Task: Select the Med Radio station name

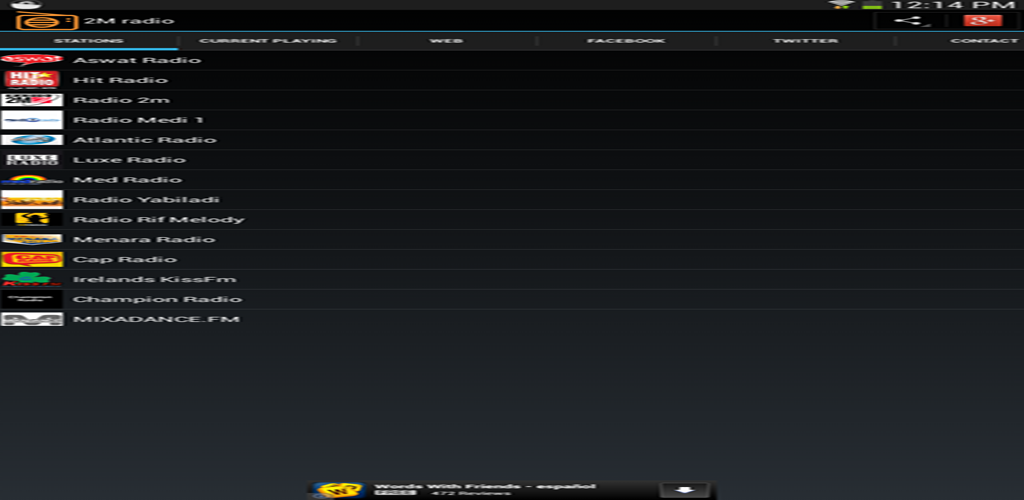Action: click(127, 180)
